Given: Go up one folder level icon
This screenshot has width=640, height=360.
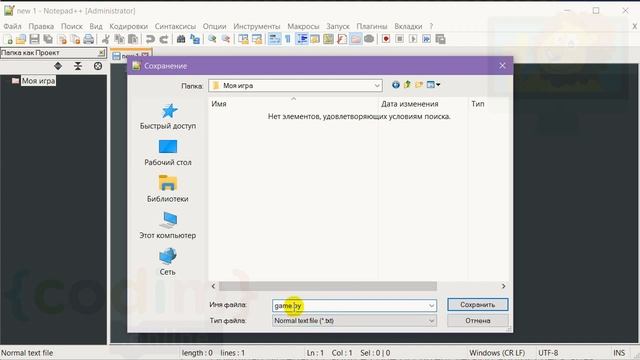Looking at the screenshot, I should (407, 85).
